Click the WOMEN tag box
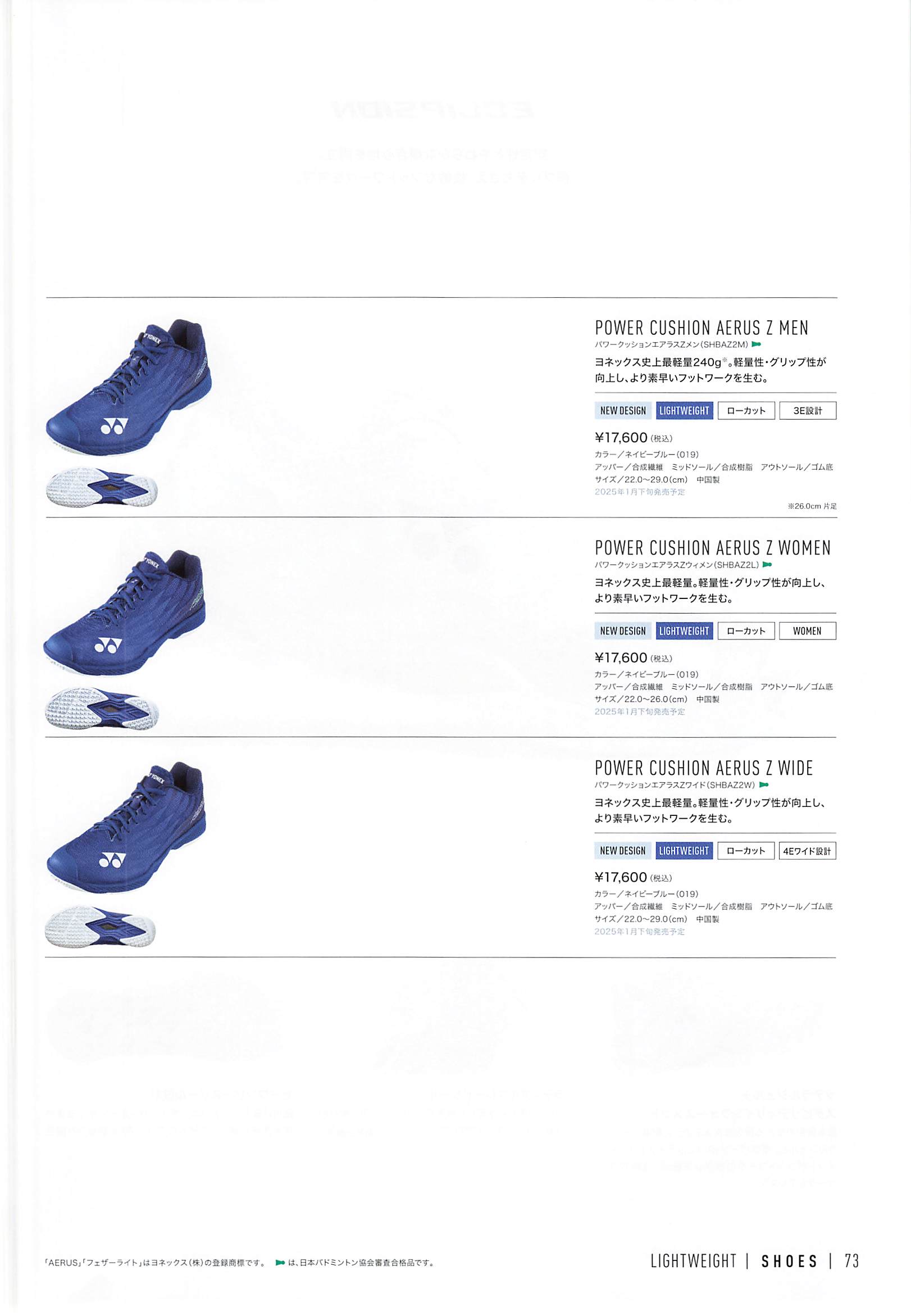Image resolution: width=911 pixels, height=1316 pixels. [x=808, y=631]
